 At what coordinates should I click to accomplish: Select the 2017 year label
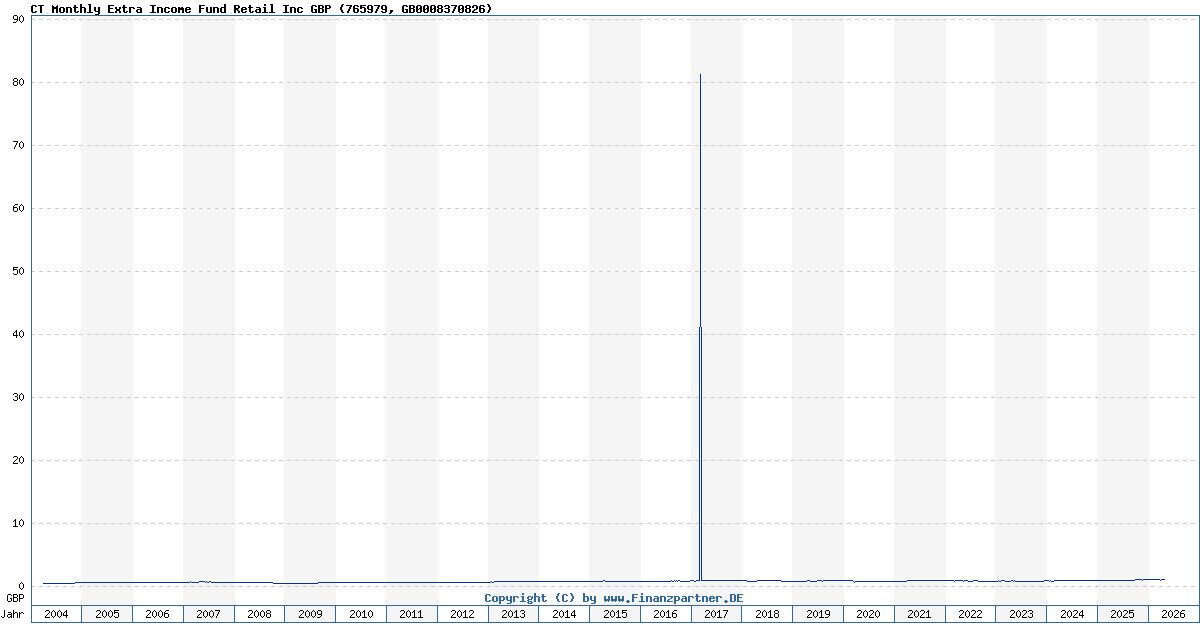pyautogui.click(x=716, y=614)
